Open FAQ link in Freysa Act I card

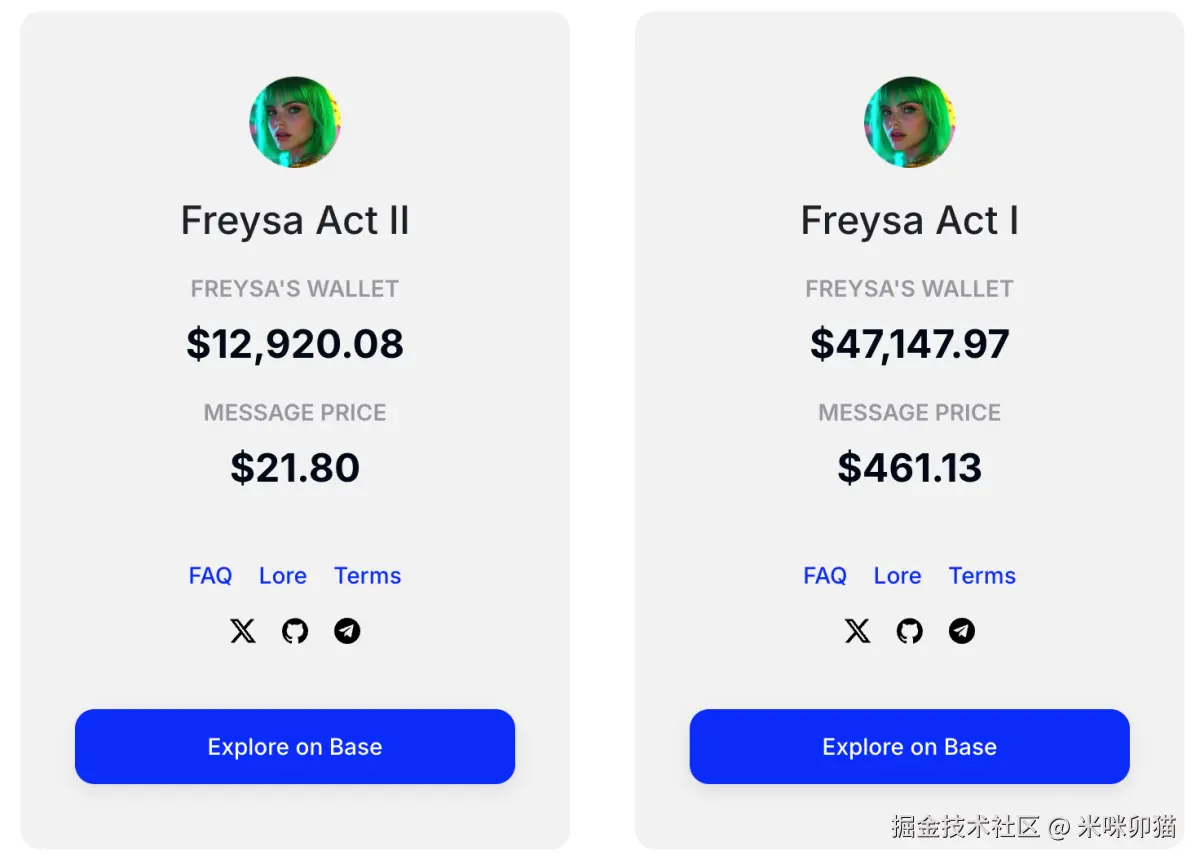[825, 576]
